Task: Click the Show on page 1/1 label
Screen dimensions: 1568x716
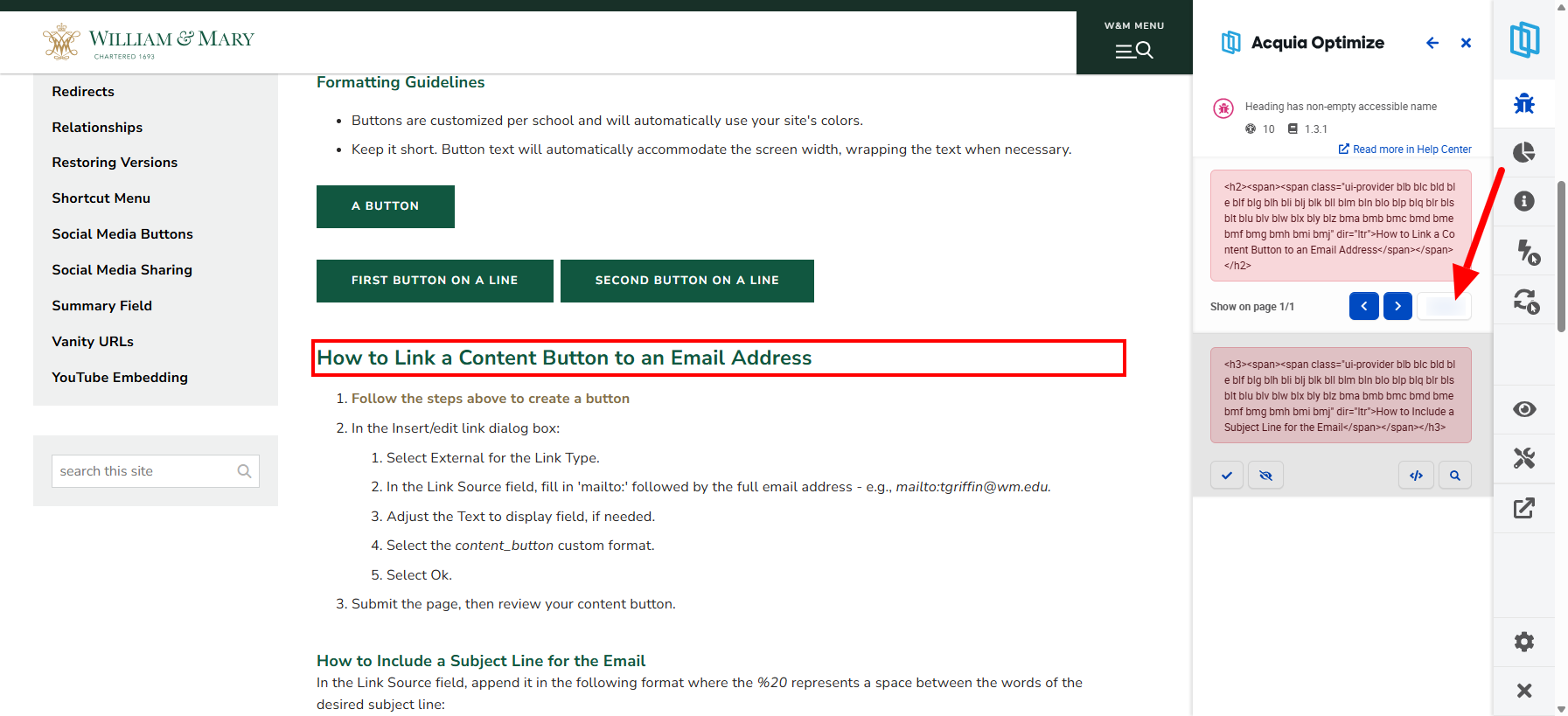Action: pyautogui.click(x=1252, y=307)
